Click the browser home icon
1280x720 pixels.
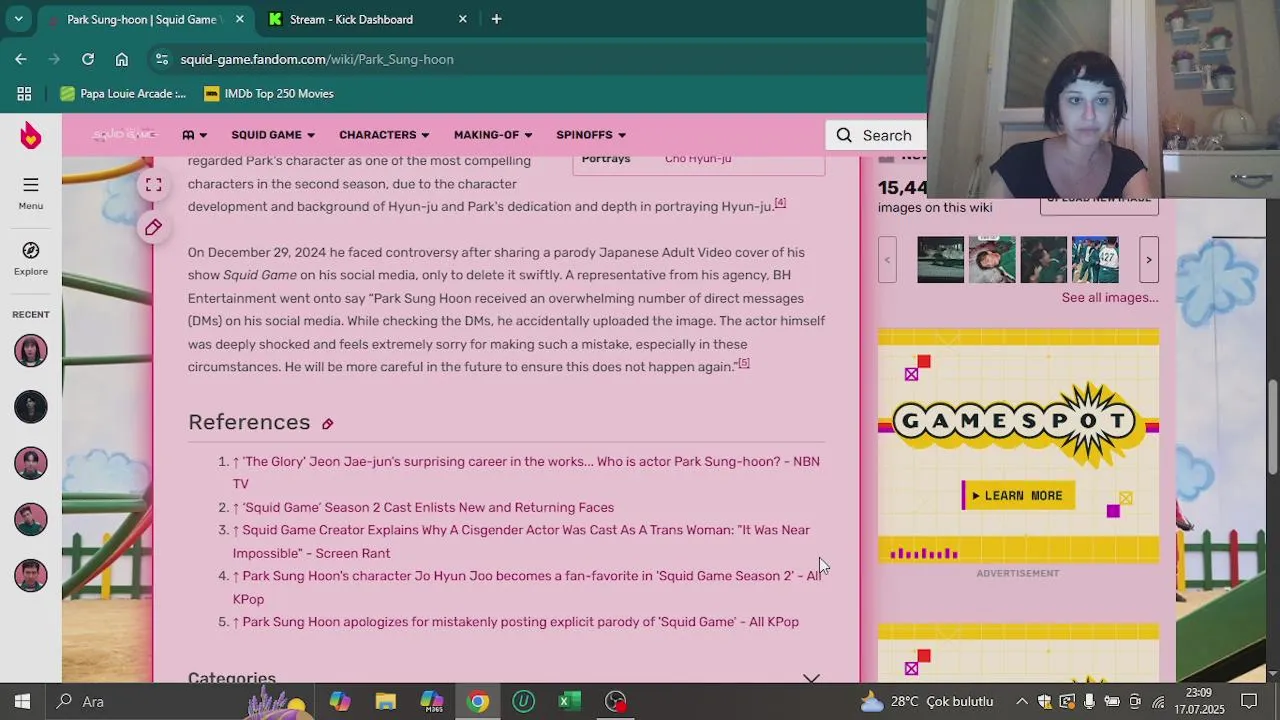coord(122,59)
